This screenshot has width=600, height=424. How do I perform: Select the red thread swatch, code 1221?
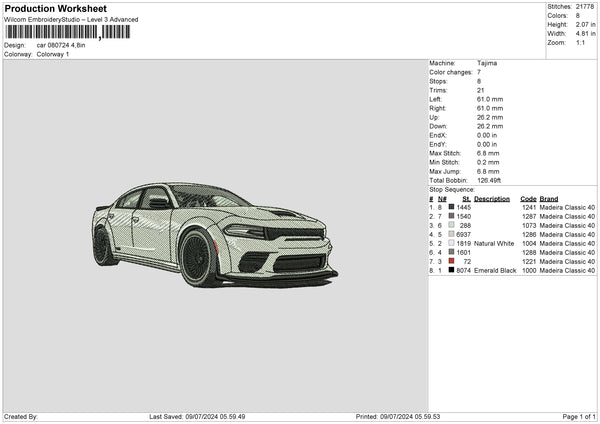(x=451, y=261)
